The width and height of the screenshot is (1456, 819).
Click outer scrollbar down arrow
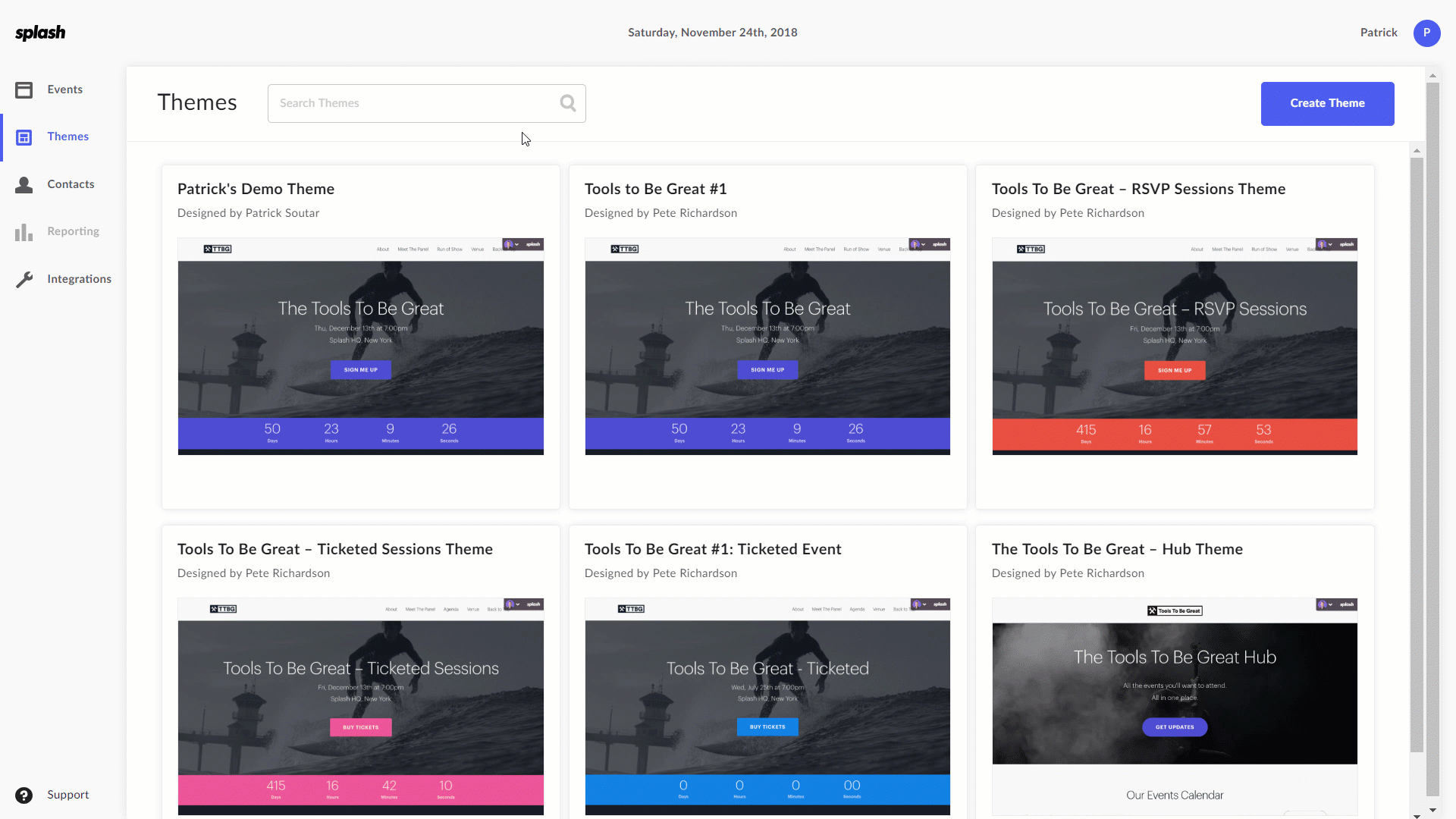click(1432, 810)
